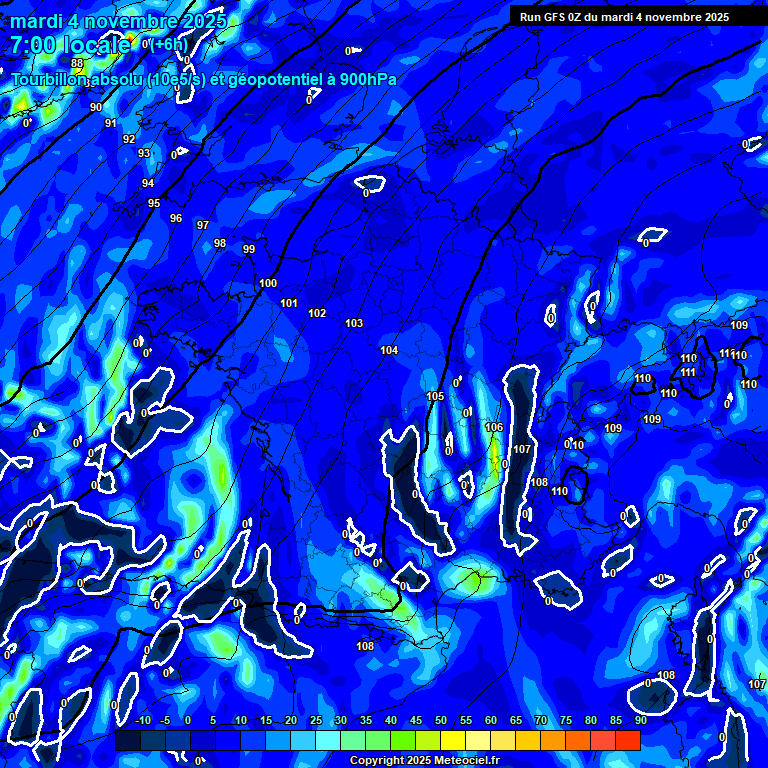The height and width of the screenshot is (768, 768).
Task: Click the 105 contour value label
Action: pos(435,397)
